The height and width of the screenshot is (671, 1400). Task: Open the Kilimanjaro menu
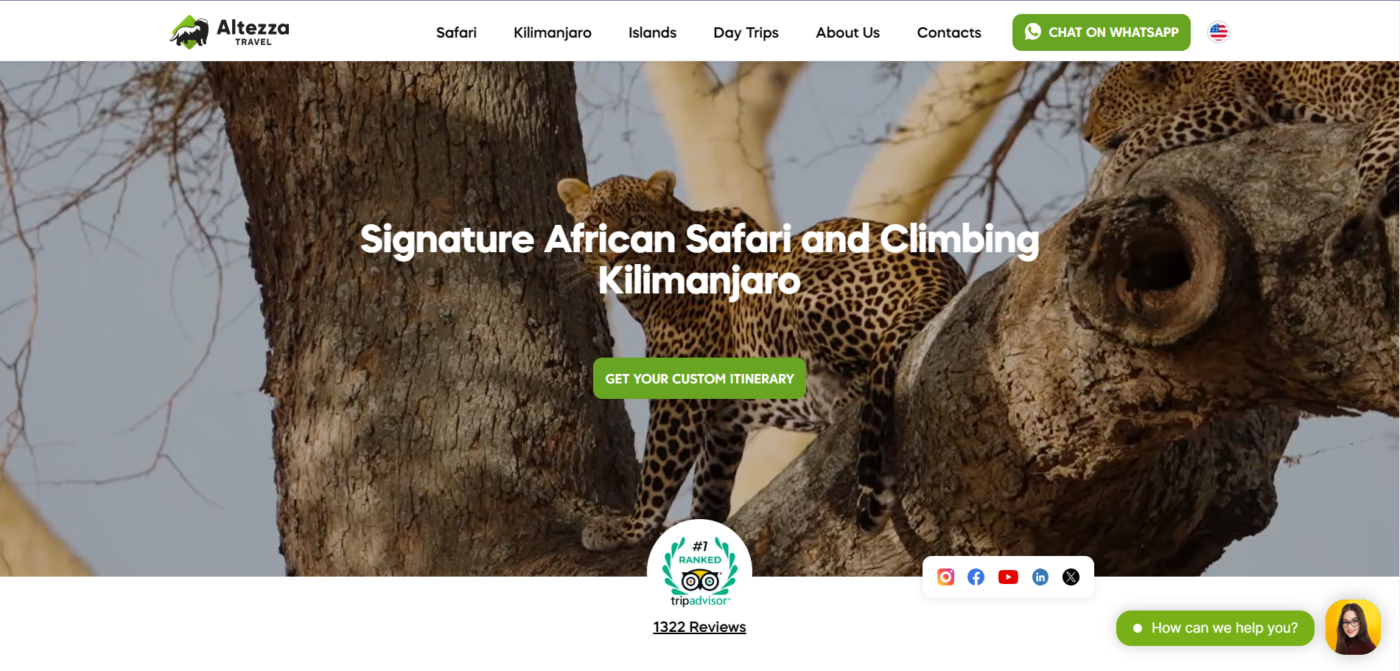pyautogui.click(x=552, y=32)
